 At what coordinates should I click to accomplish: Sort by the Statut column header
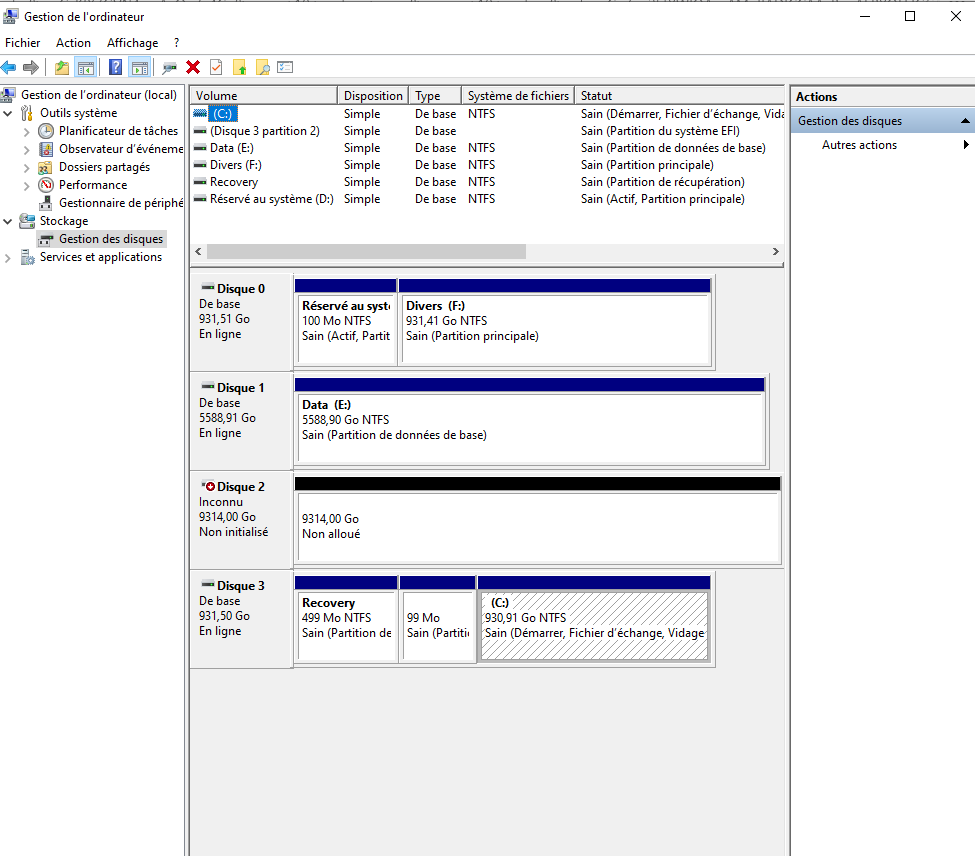[x=679, y=96]
